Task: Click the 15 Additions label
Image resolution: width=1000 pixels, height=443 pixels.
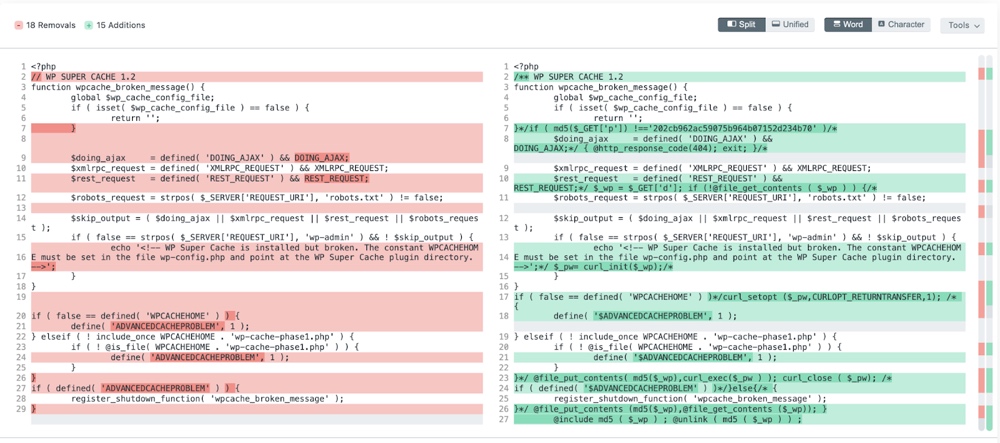Action: (x=121, y=25)
